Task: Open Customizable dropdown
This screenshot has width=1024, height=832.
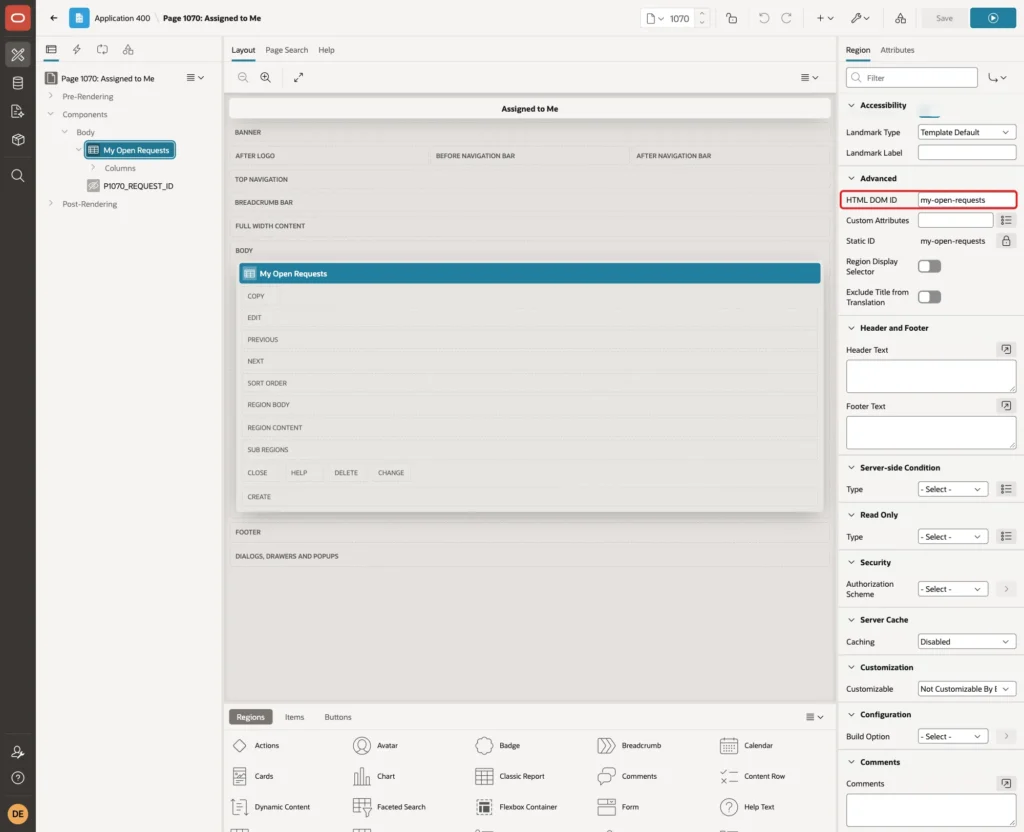Action: (967, 688)
